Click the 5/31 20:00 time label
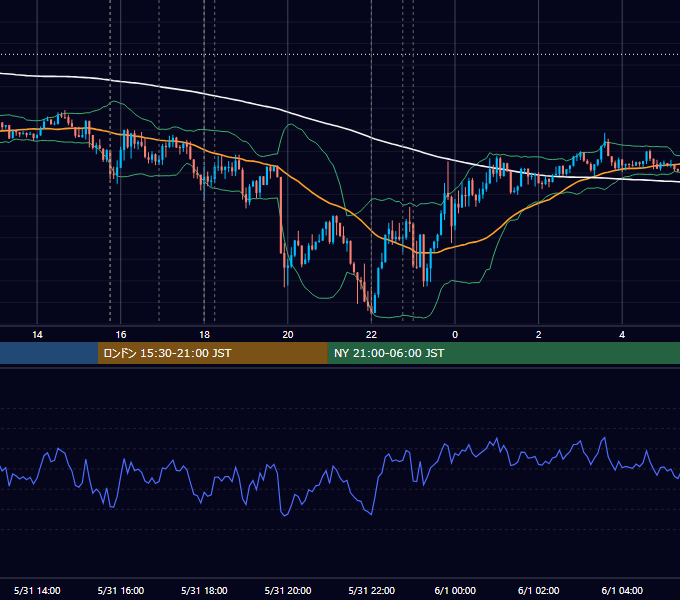The height and width of the screenshot is (600, 680). coord(288,590)
